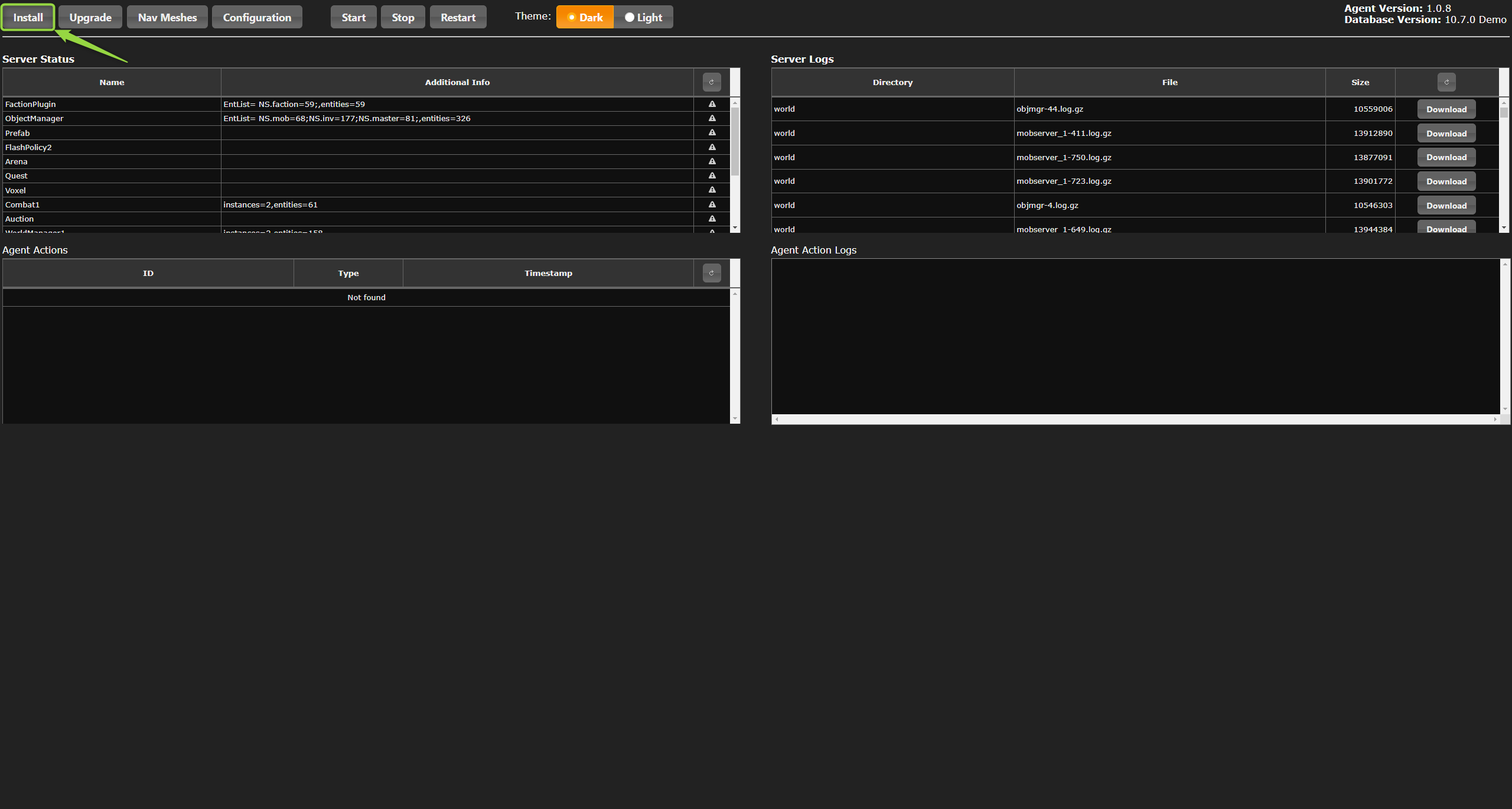Refresh the Server Status table

coord(712,82)
